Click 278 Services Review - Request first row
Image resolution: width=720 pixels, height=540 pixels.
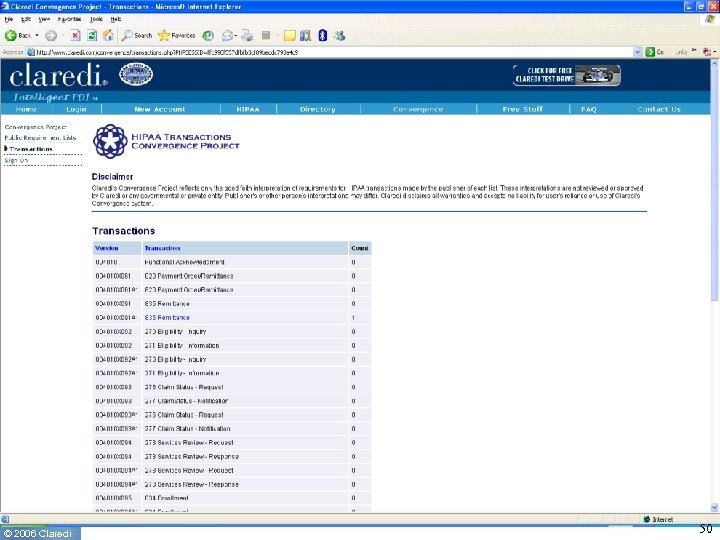[189, 443]
